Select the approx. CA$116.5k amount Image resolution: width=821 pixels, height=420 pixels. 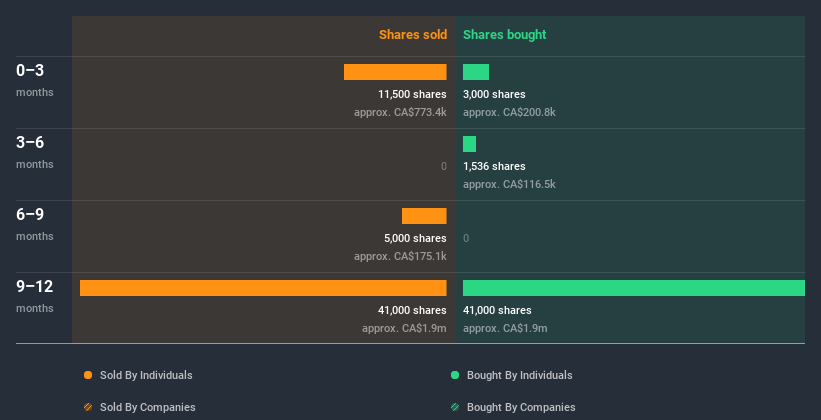click(509, 184)
